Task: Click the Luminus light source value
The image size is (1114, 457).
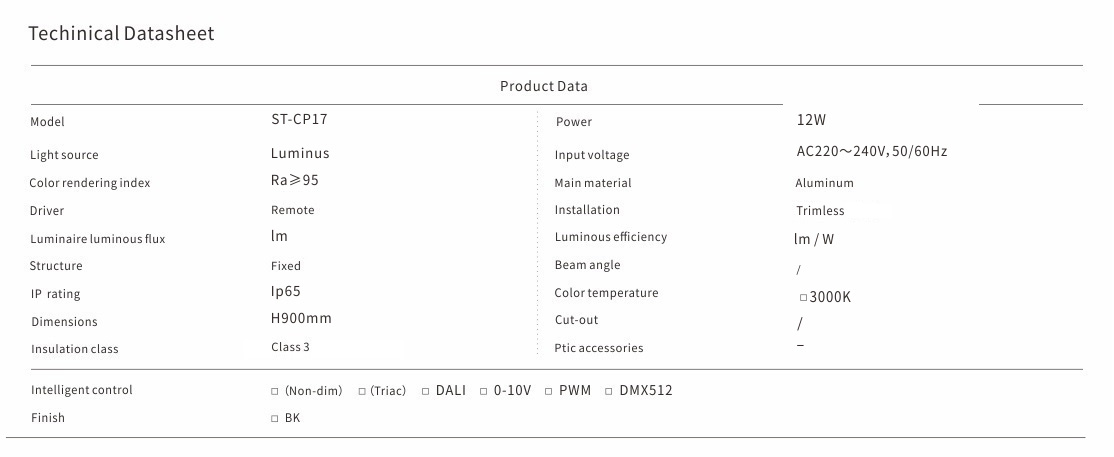Action: (300, 154)
